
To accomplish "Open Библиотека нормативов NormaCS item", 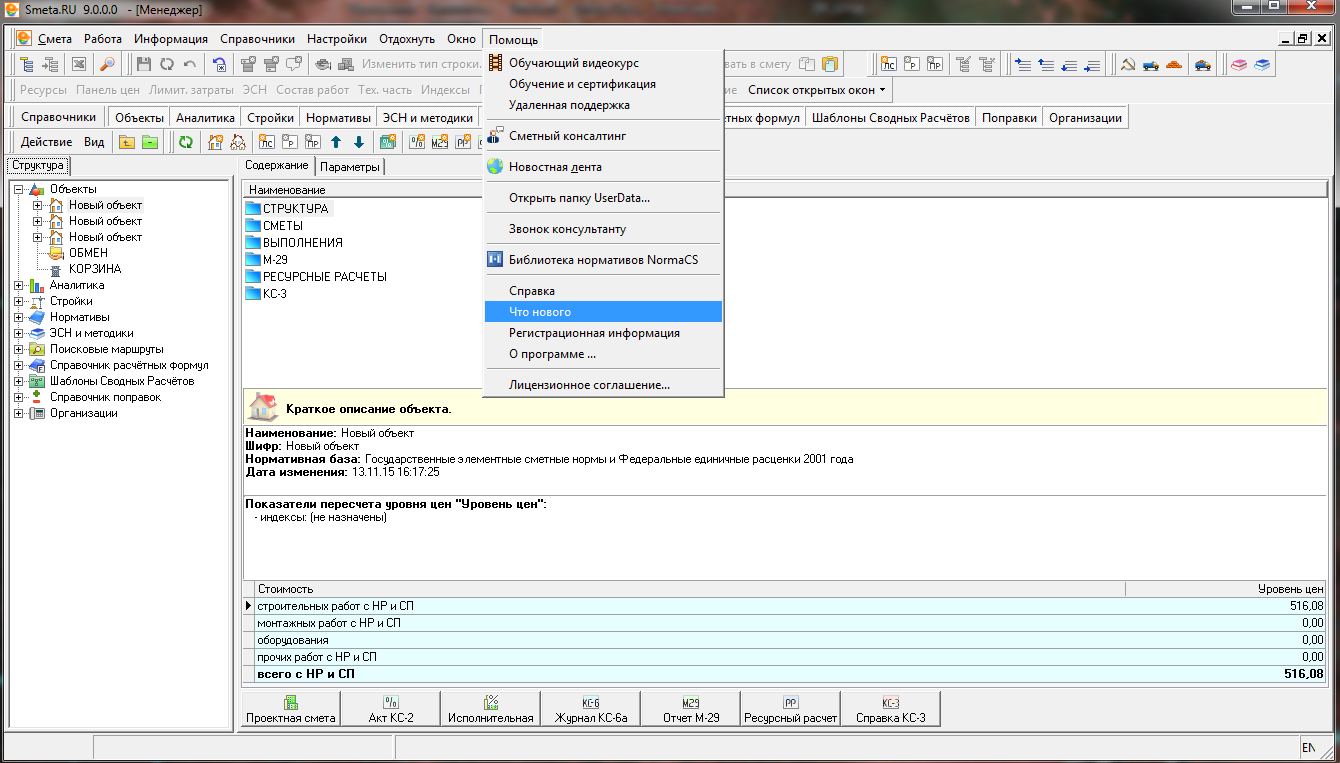I will coord(603,260).
